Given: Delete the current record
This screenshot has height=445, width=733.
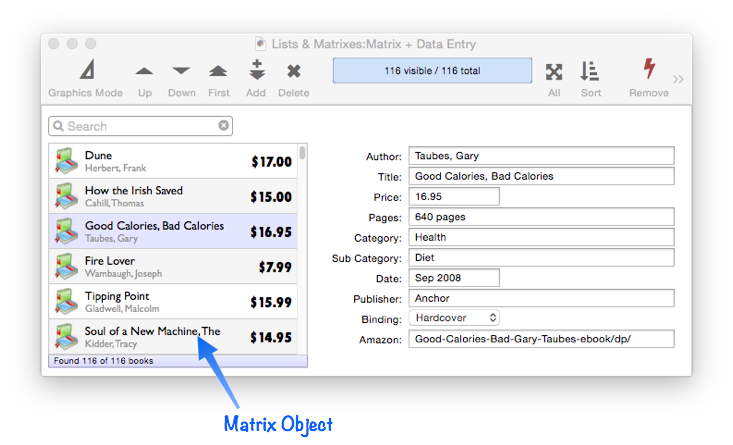Looking at the screenshot, I should (x=293, y=72).
